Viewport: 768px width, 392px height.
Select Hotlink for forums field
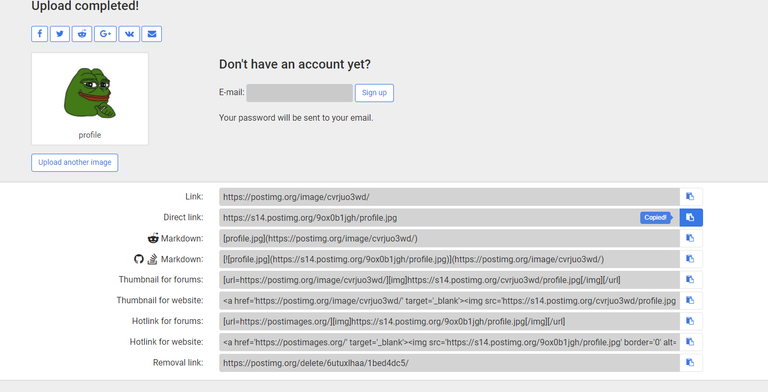tap(449, 321)
